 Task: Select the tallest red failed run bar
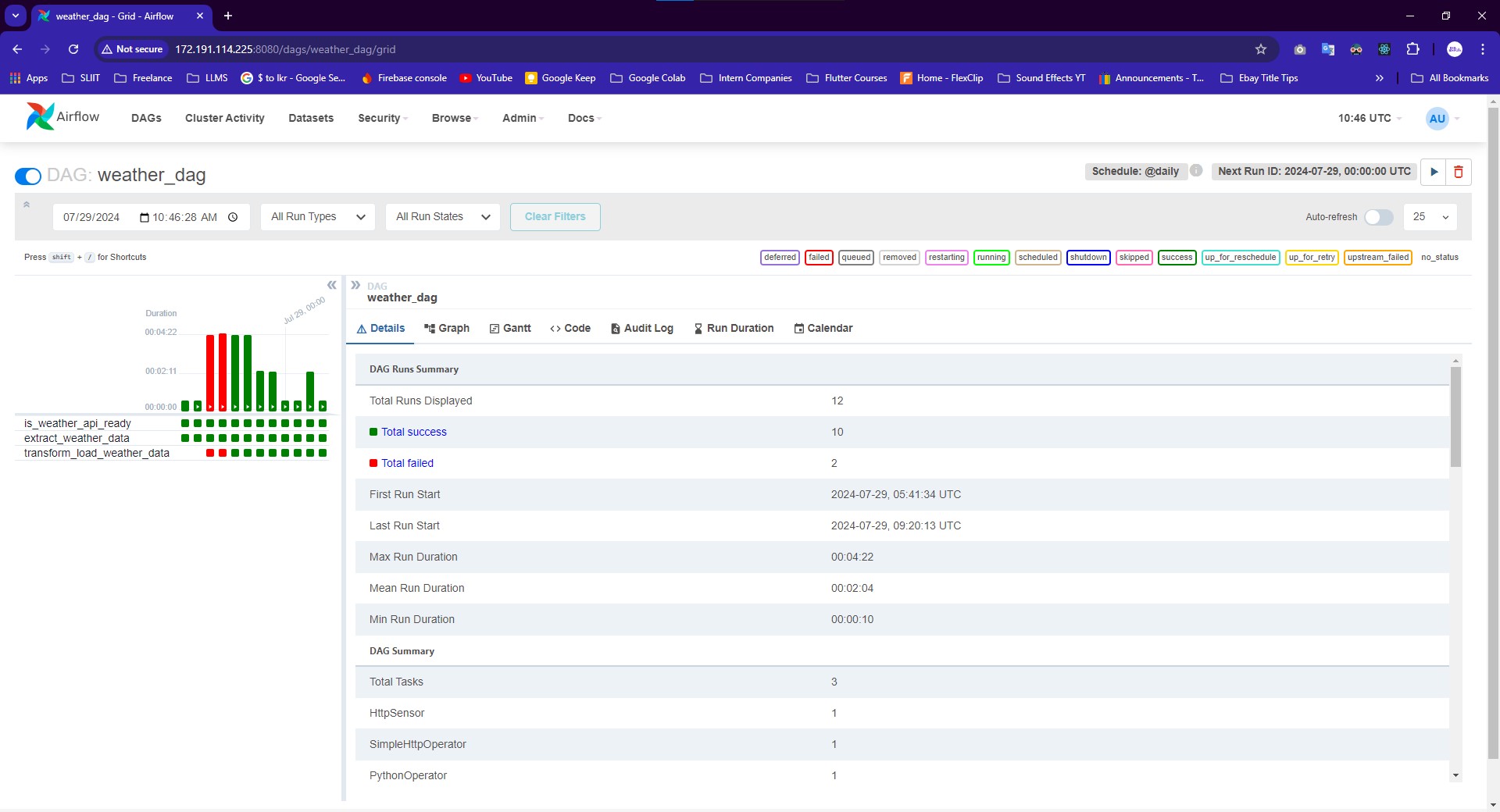(x=223, y=372)
